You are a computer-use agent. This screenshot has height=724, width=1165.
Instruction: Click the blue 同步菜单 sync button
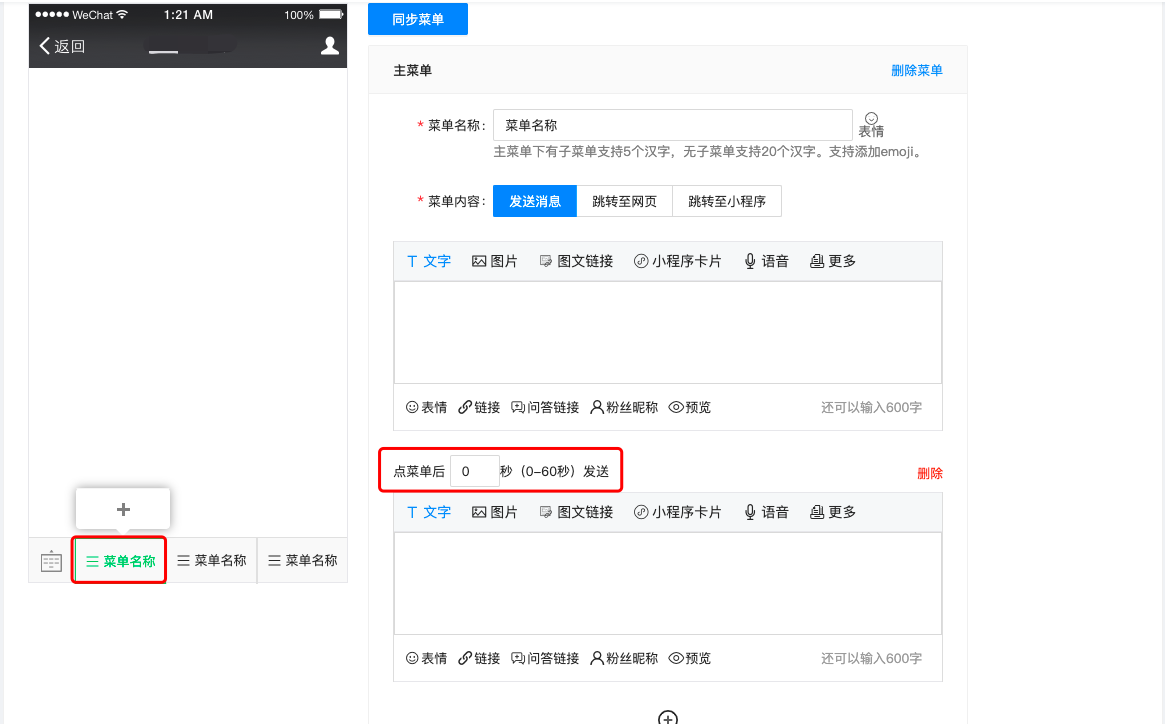pos(417,19)
